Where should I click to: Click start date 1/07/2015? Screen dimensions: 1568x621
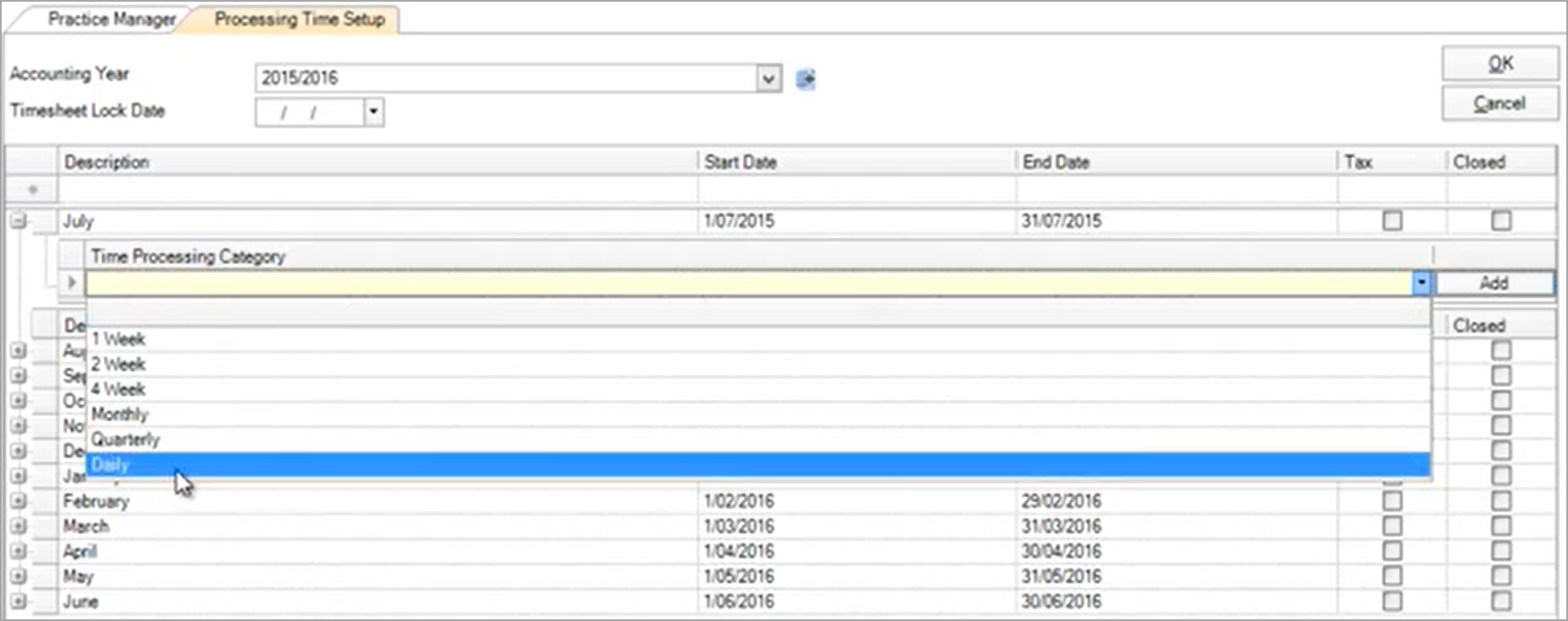[x=739, y=220]
